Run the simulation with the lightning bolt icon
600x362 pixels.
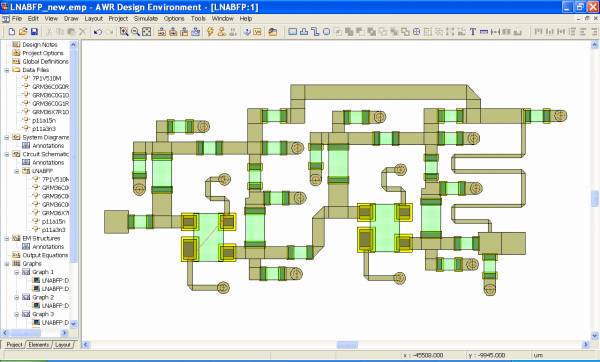click(210, 32)
